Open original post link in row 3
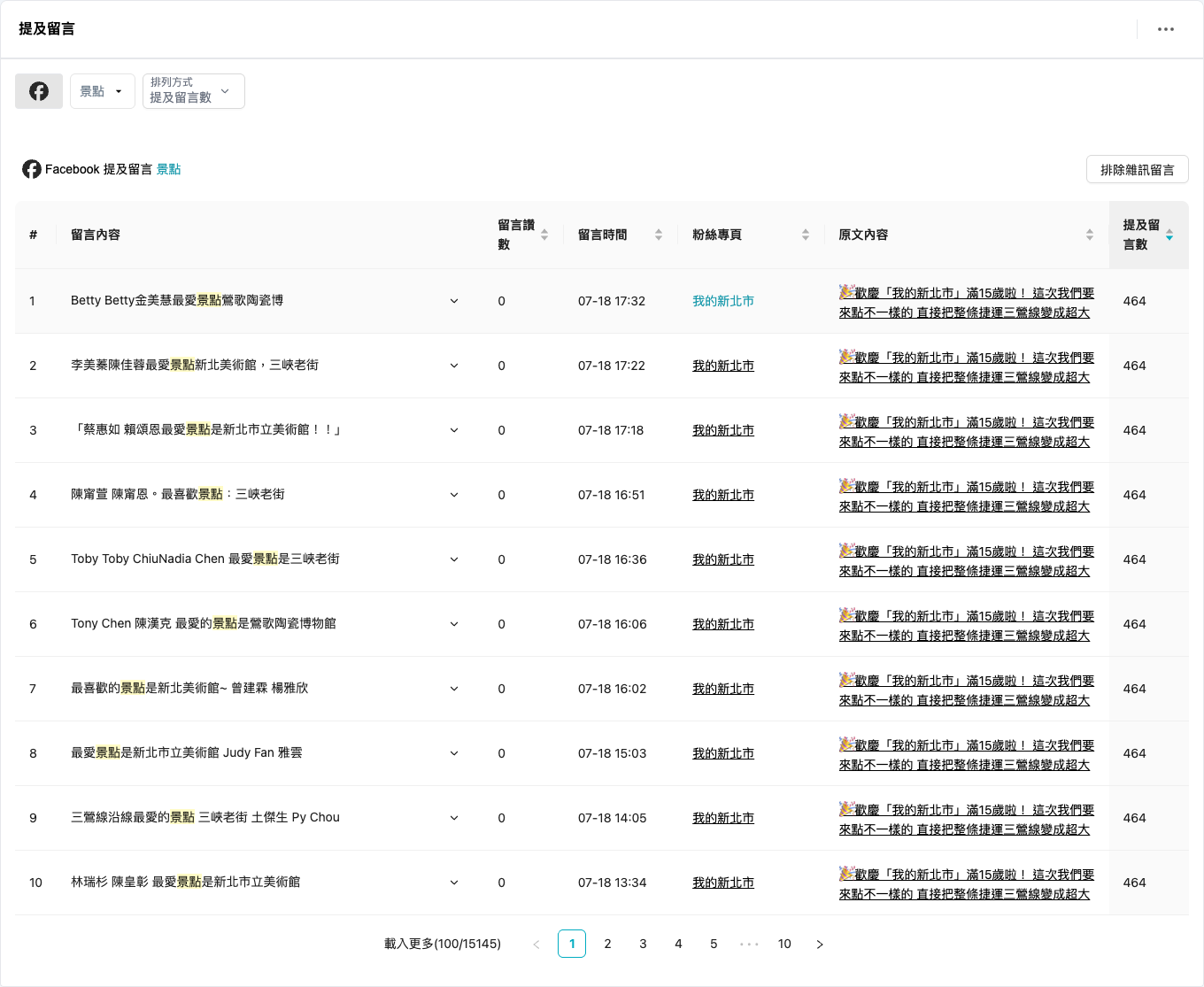This screenshot has width=1204, height=987. (967, 431)
